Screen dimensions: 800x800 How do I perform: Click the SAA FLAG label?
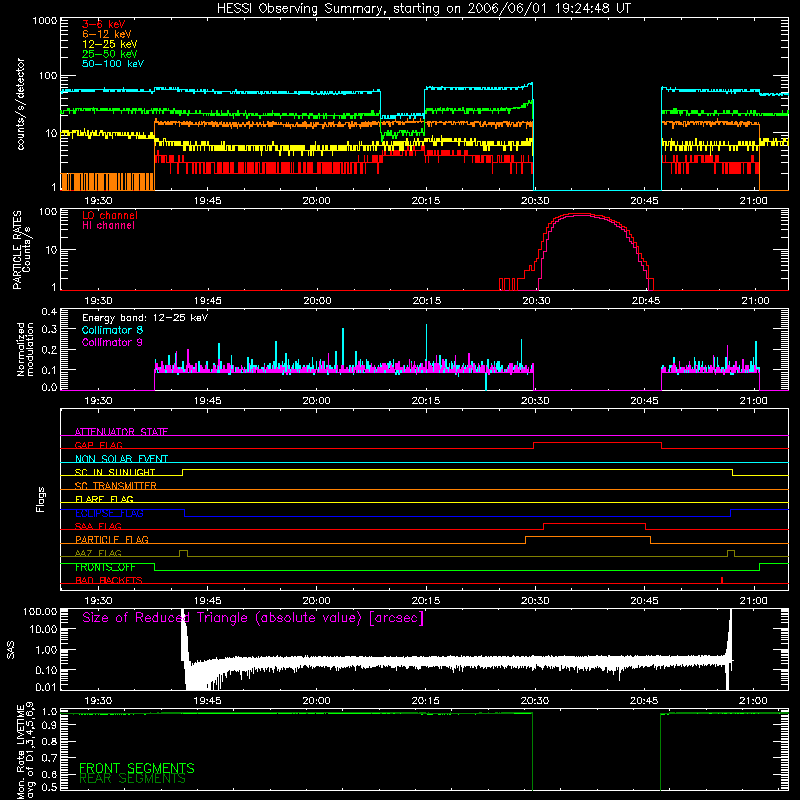98,526
